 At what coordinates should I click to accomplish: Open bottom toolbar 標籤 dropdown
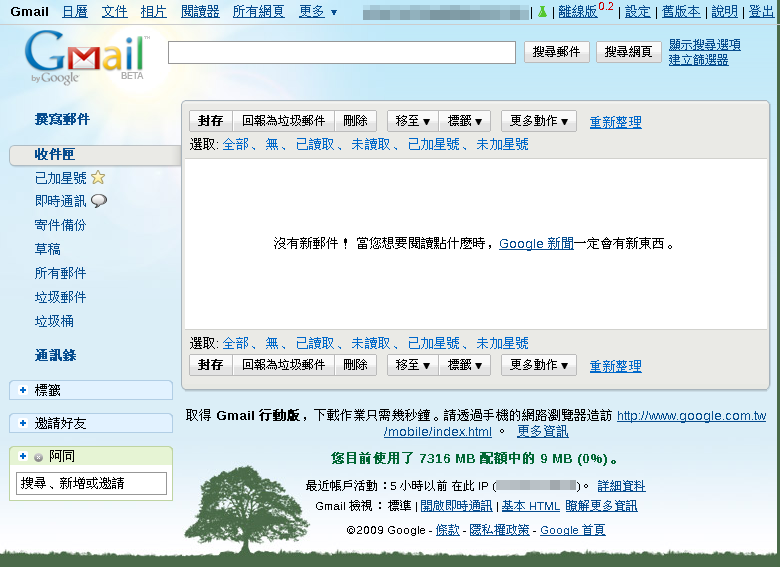click(x=465, y=365)
